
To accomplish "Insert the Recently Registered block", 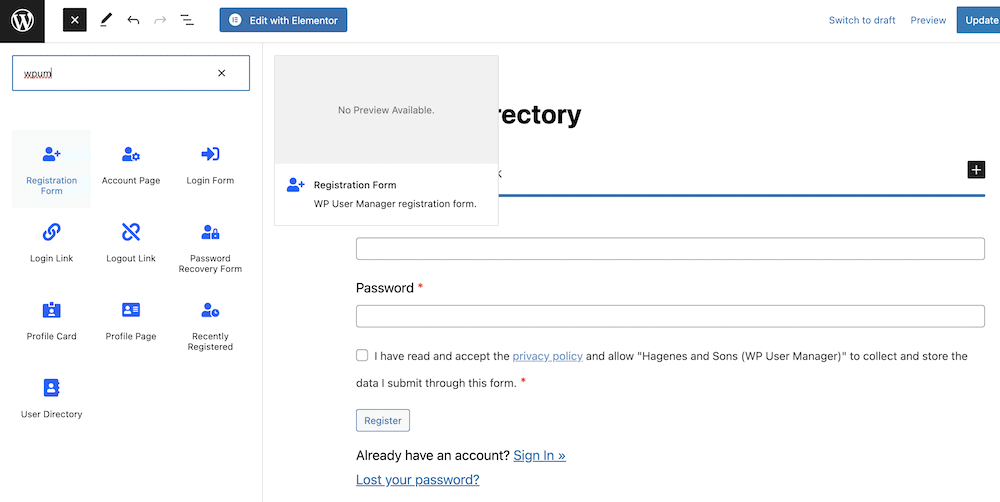I will (210, 325).
